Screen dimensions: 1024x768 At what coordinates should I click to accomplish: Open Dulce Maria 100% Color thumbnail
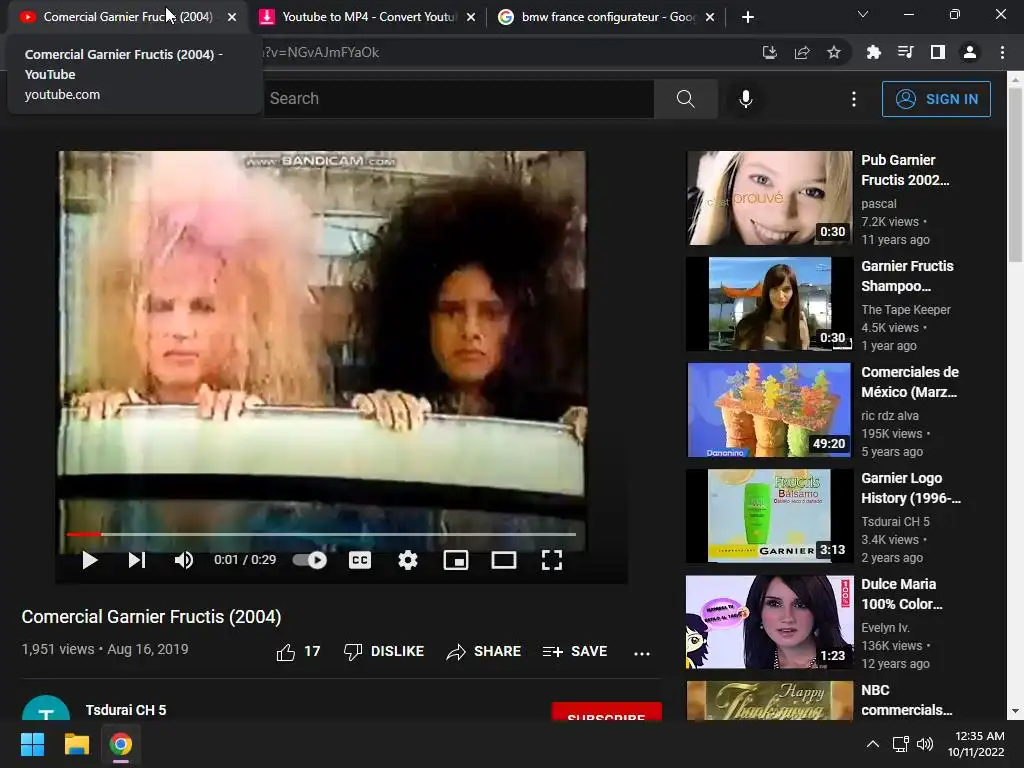[769, 622]
